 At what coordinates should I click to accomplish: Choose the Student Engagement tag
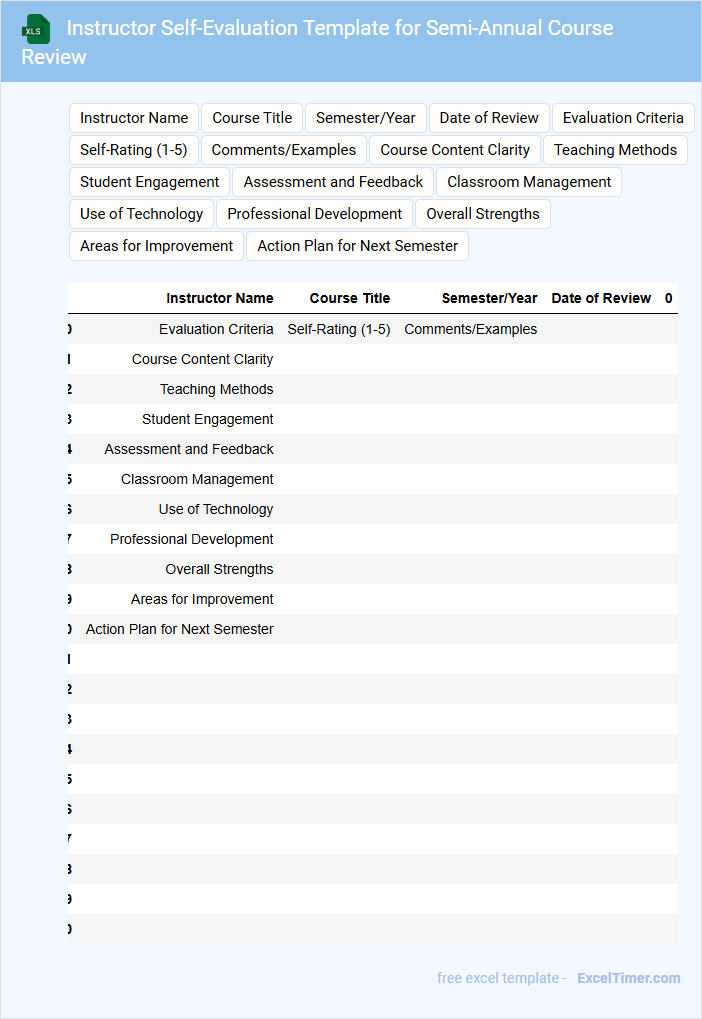click(150, 182)
